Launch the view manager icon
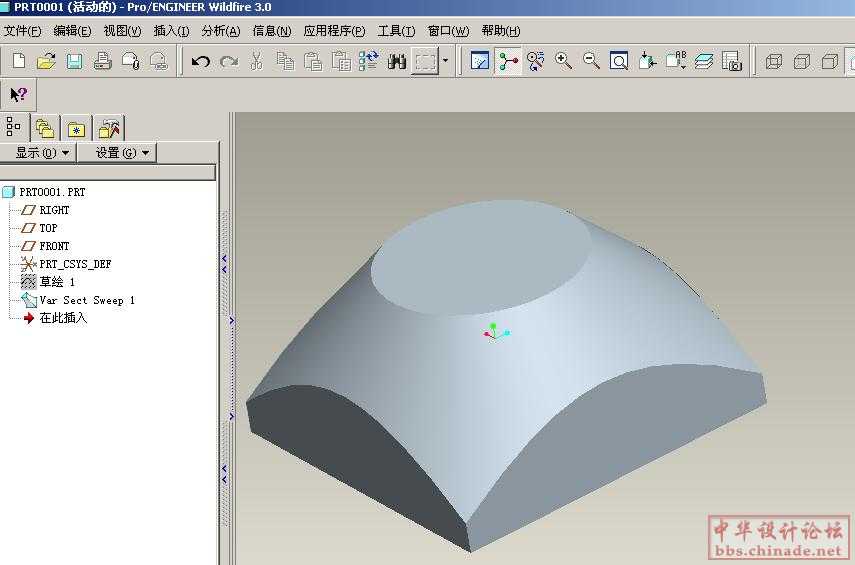The width and height of the screenshot is (855, 565). click(732, 61)
